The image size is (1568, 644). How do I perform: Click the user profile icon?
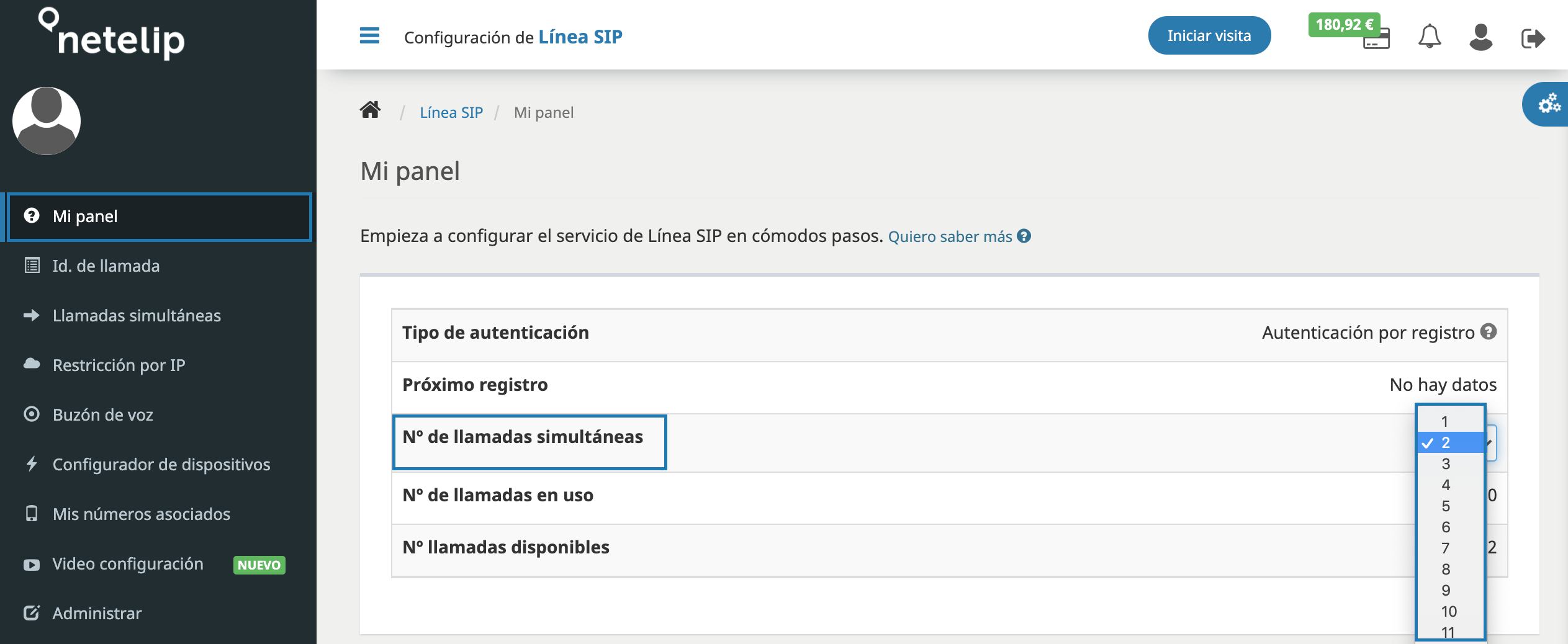coord(1482,37)
